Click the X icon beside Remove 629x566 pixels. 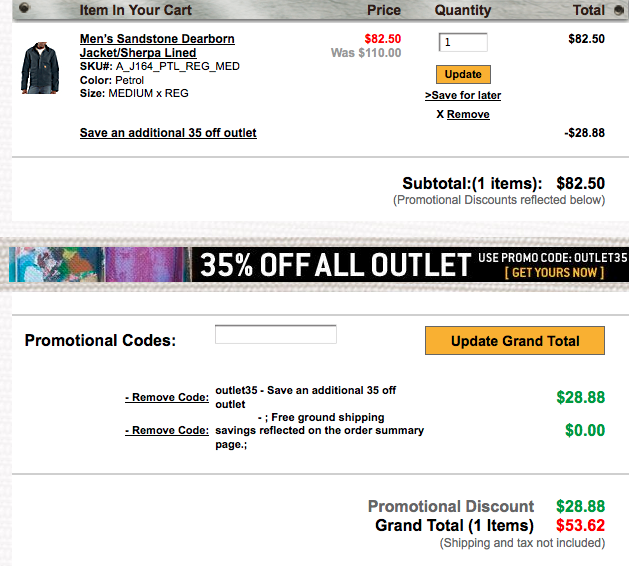point(440,114)
